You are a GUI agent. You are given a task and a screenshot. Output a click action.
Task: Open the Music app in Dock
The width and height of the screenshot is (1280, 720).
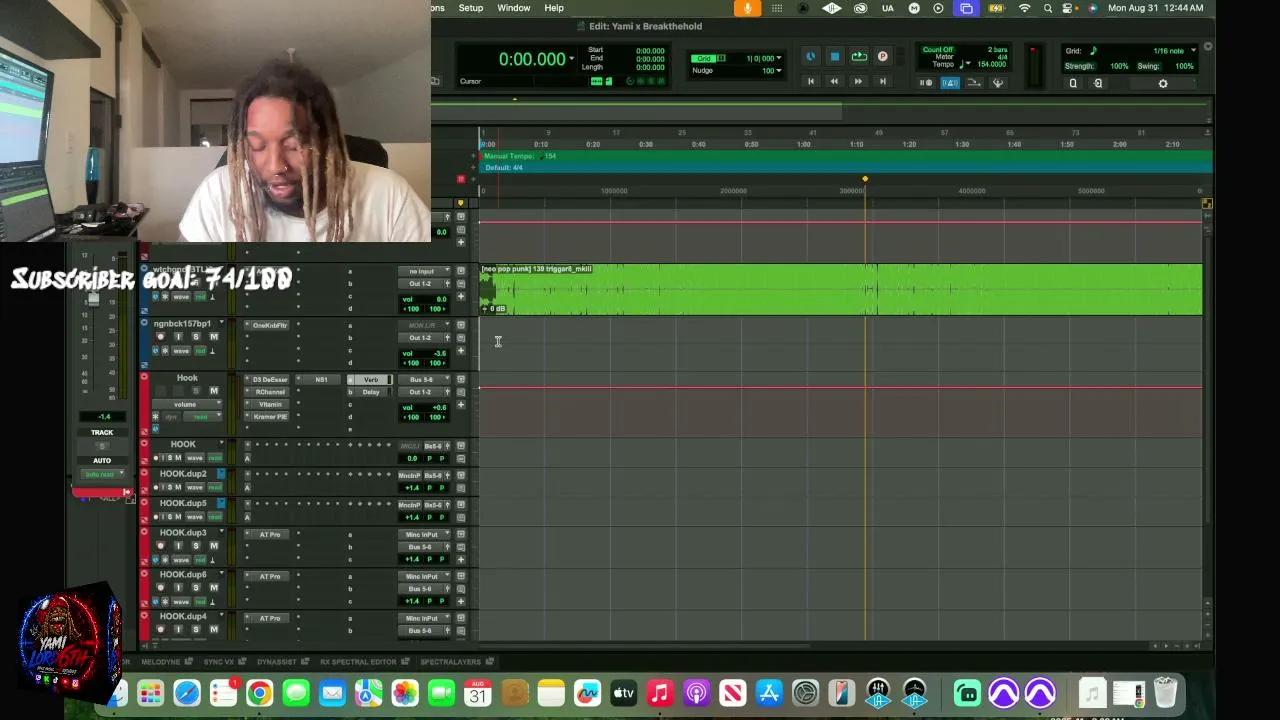coord(660,693)
